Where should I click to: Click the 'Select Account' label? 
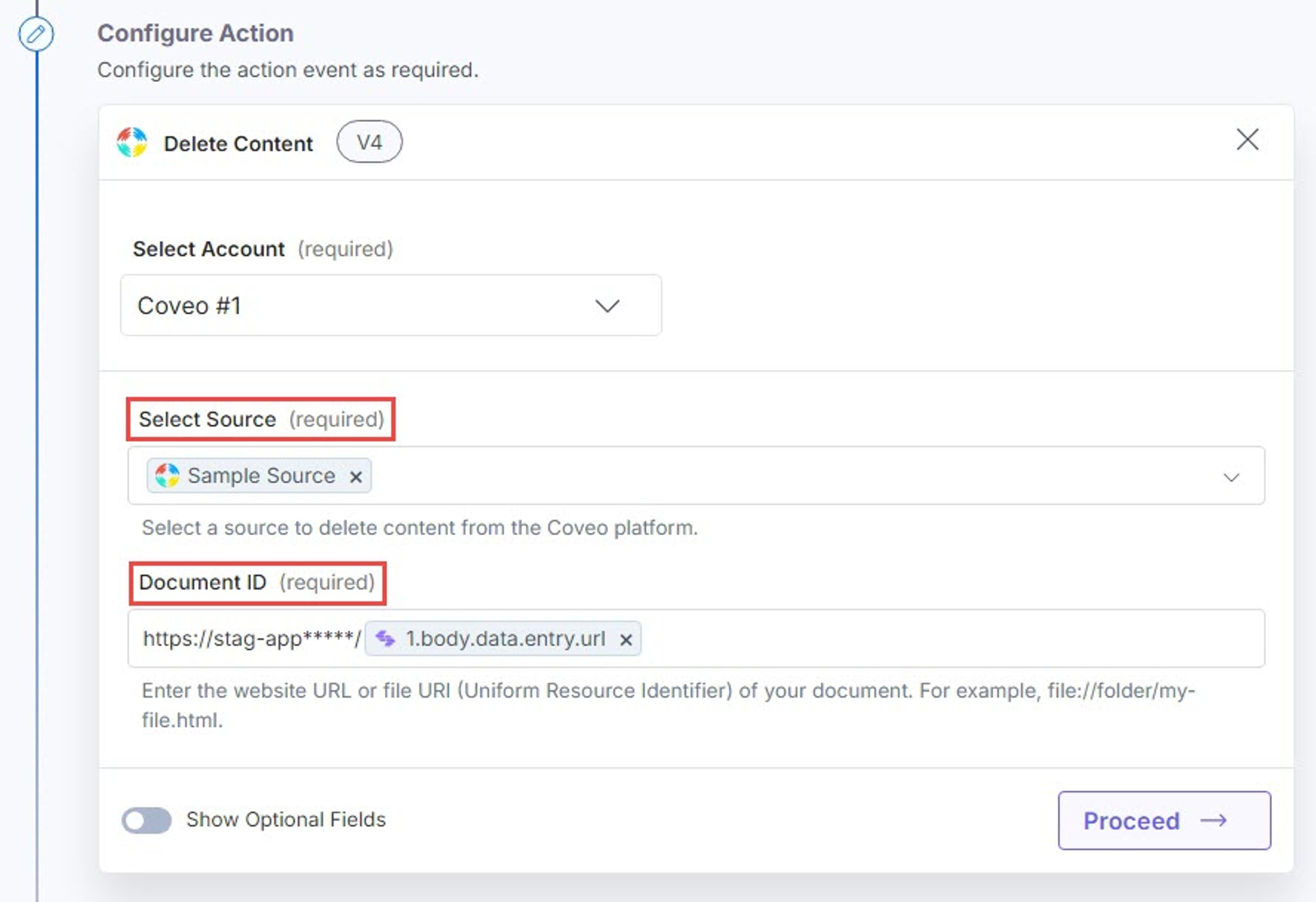point(208,249)
